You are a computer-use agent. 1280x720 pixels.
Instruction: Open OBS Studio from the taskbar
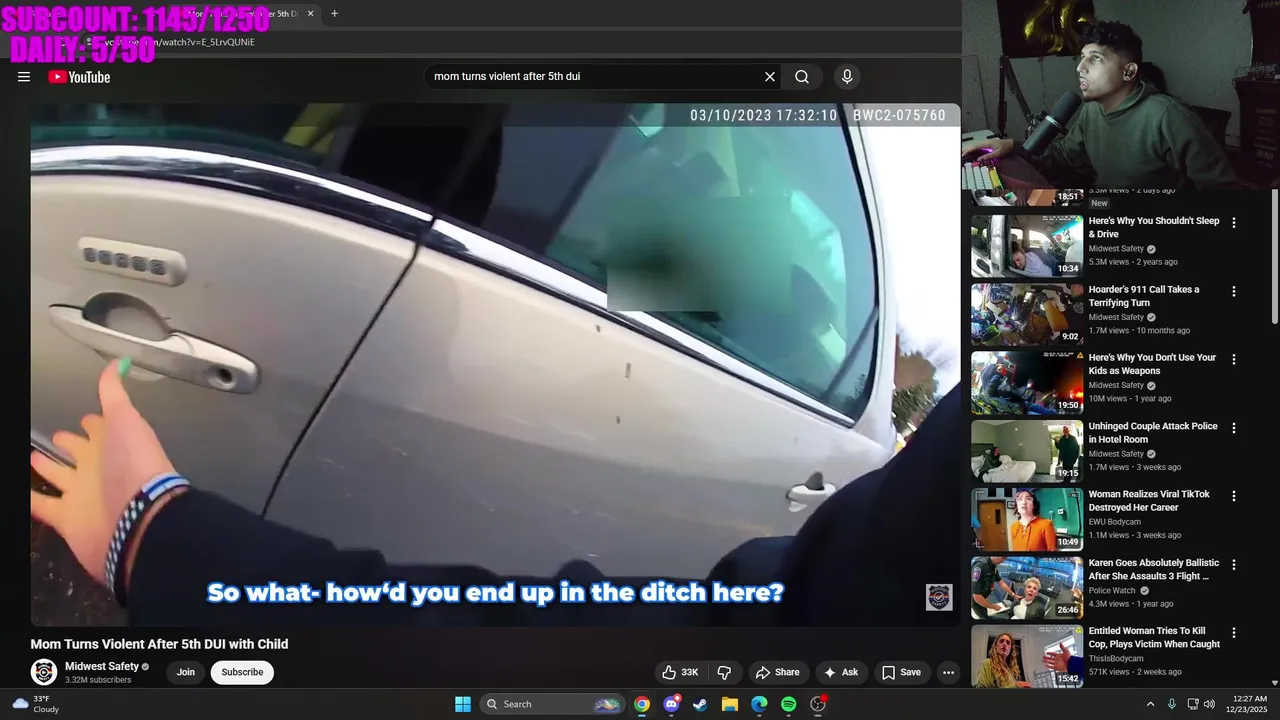pyautogui.click(x=818, y=704)
